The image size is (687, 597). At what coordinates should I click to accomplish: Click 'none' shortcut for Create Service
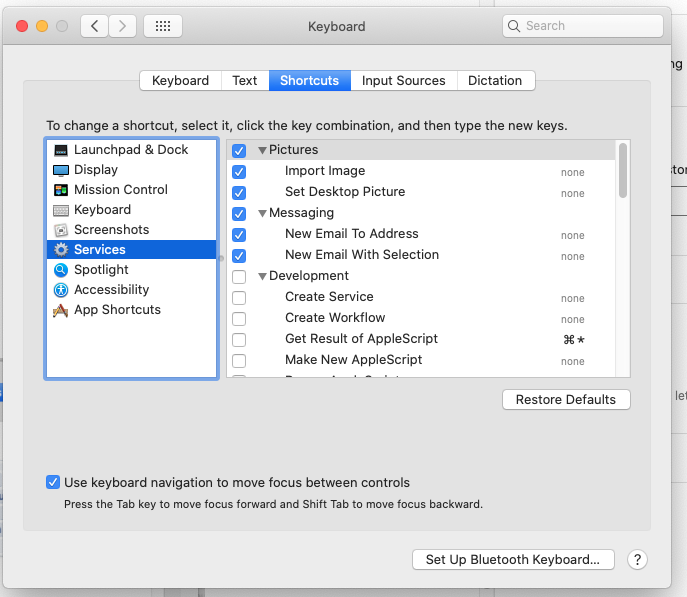(573, 299)
